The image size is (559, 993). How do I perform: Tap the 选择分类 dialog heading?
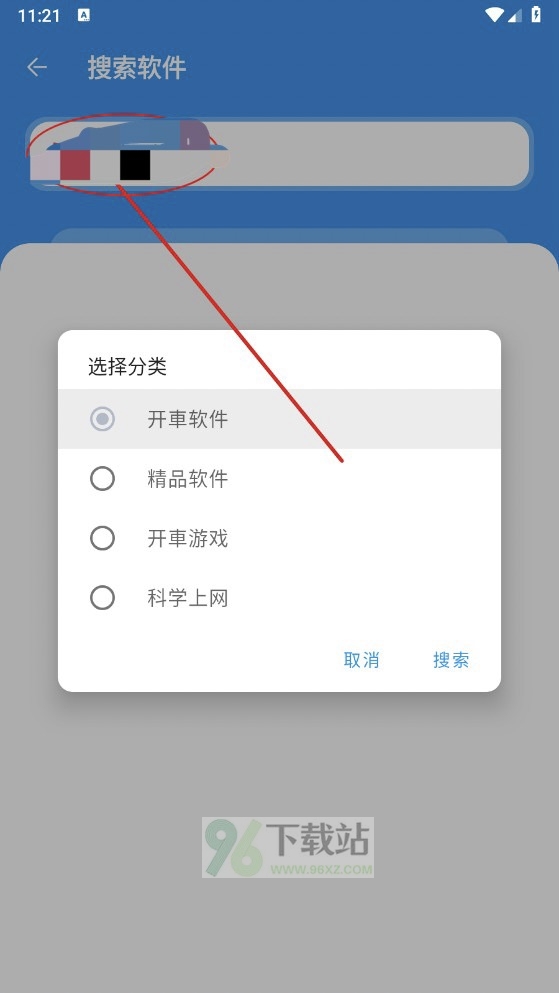point(127,367)
